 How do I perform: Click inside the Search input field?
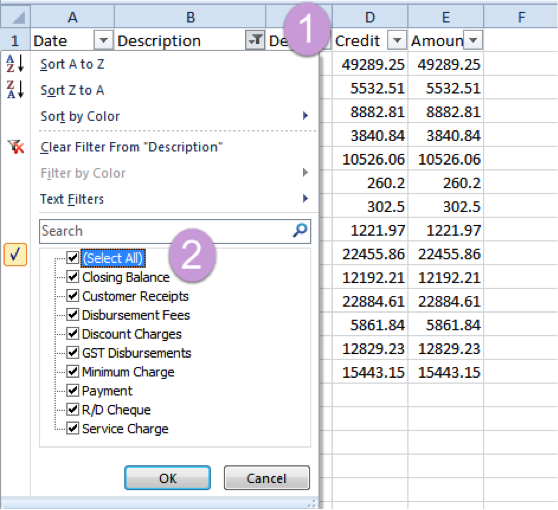pyautogui.click(x=165, y=231)
